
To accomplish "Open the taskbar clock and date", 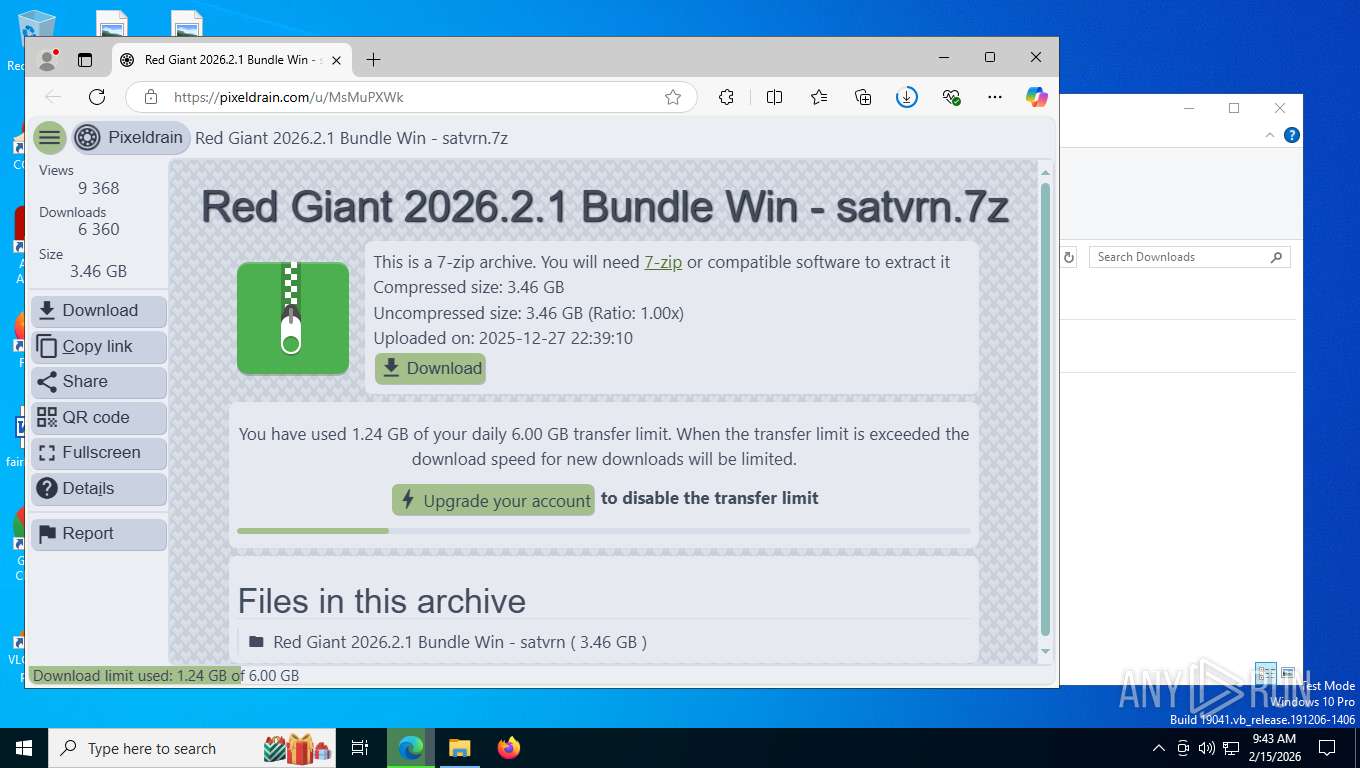I will (1274, 748).
